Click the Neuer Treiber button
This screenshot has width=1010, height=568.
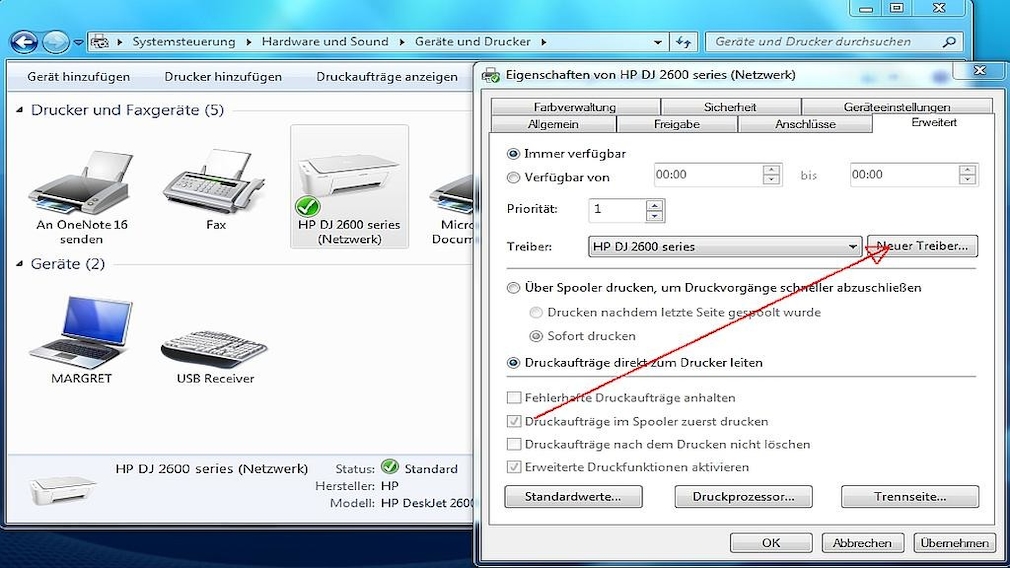(922, 246)
